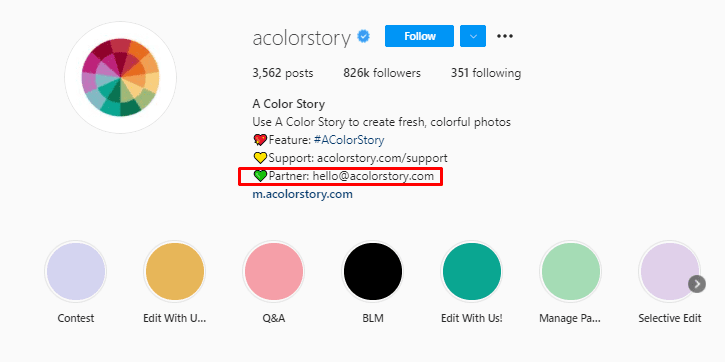The height and width of the screenshot is (362, 725).
Task: Expand suggested accounts dropdown arrow
Action: point(473,36)
